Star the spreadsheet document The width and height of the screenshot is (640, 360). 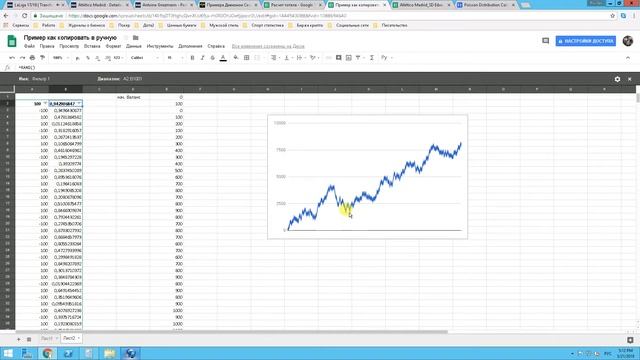point(126,38)
